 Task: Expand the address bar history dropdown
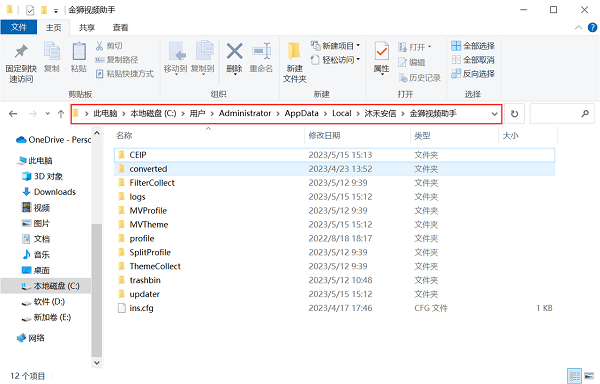coord(494,114)
